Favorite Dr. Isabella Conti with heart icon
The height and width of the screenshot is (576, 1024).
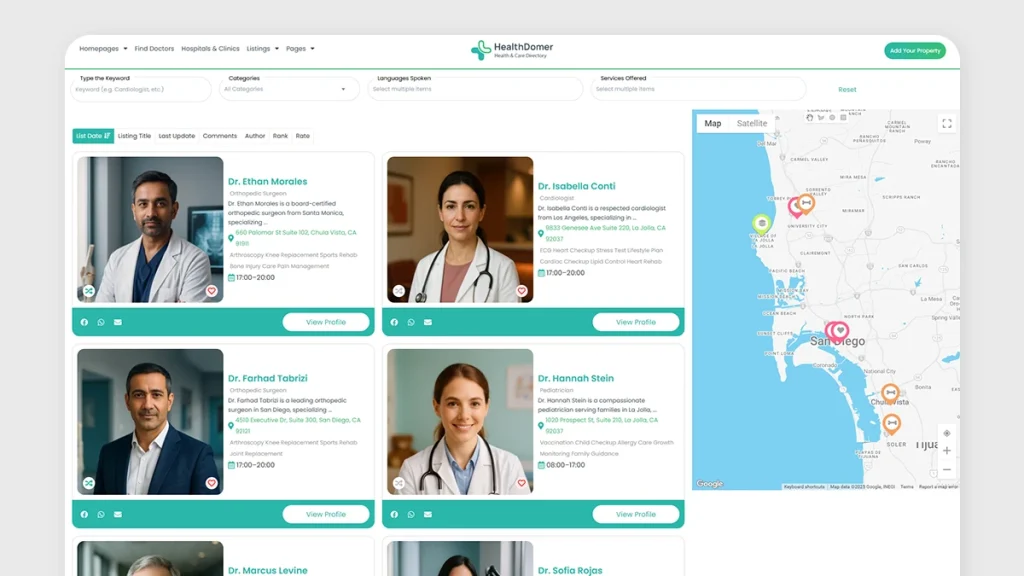(x=522, y=291)
